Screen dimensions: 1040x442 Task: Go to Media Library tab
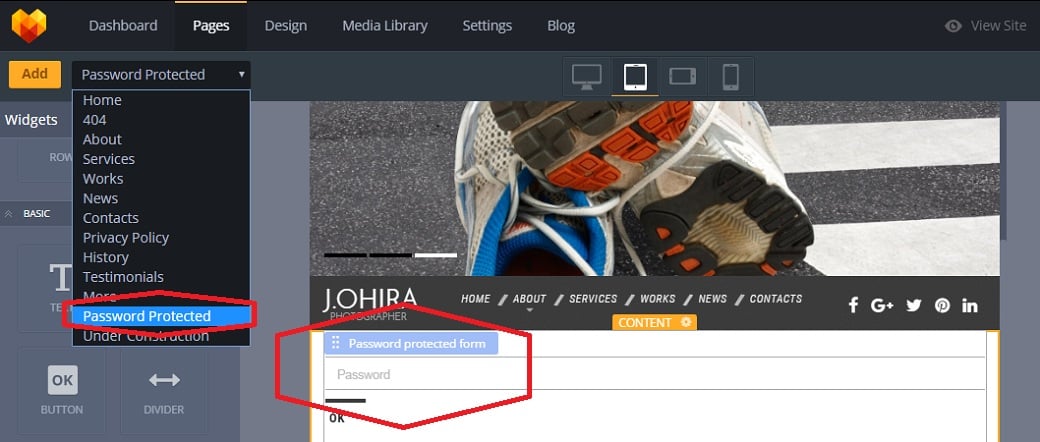(384, 25)
